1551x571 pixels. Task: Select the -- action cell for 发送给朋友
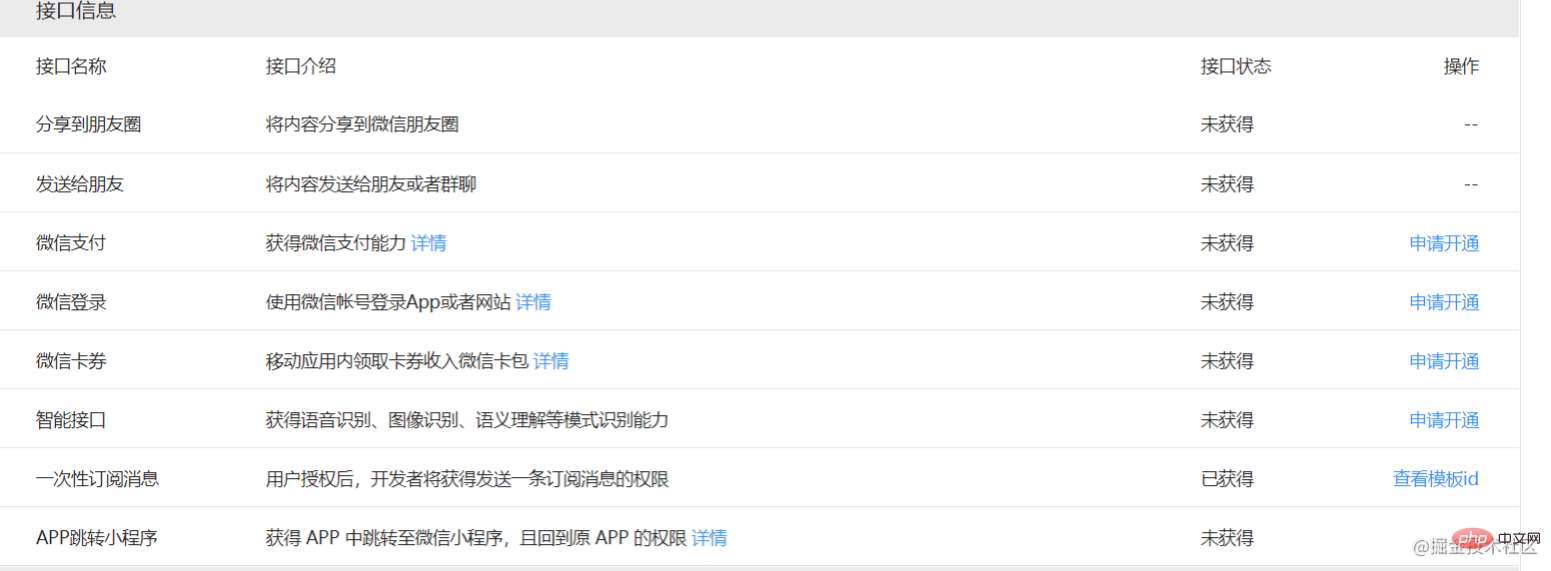click(1471, 184)
